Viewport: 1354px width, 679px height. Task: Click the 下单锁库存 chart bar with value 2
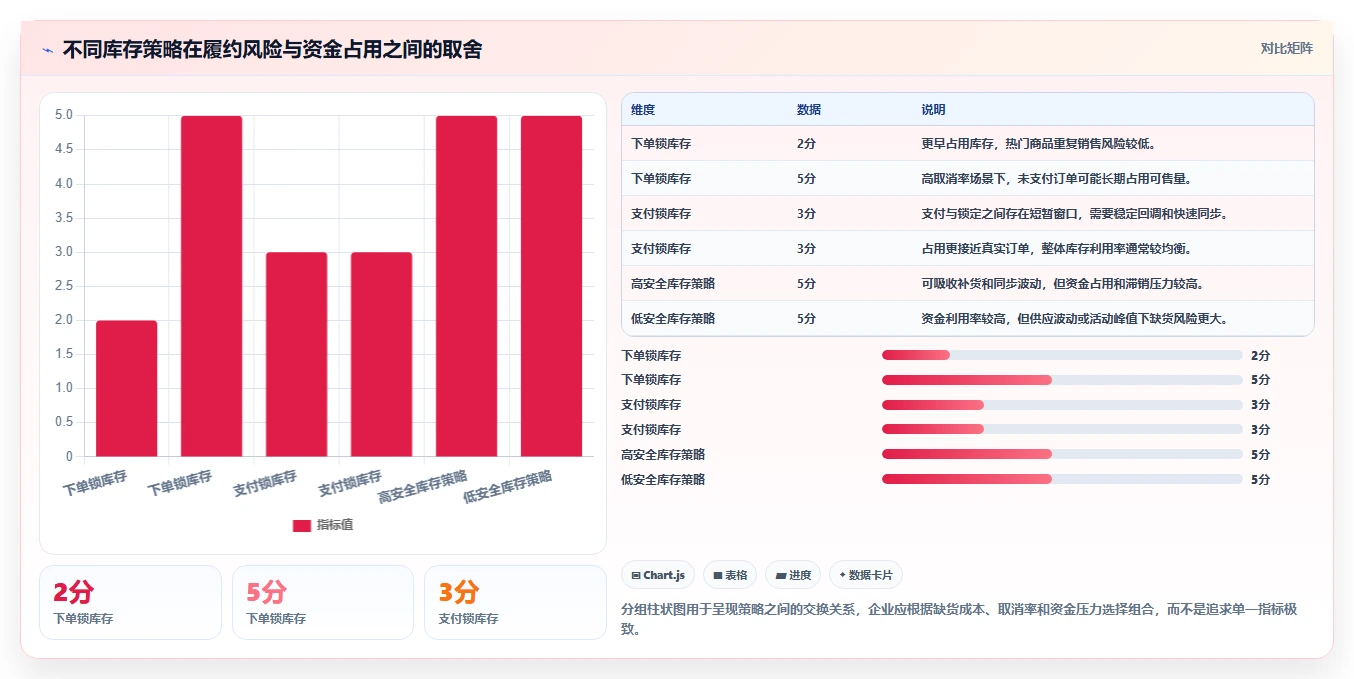pos(126,389)
